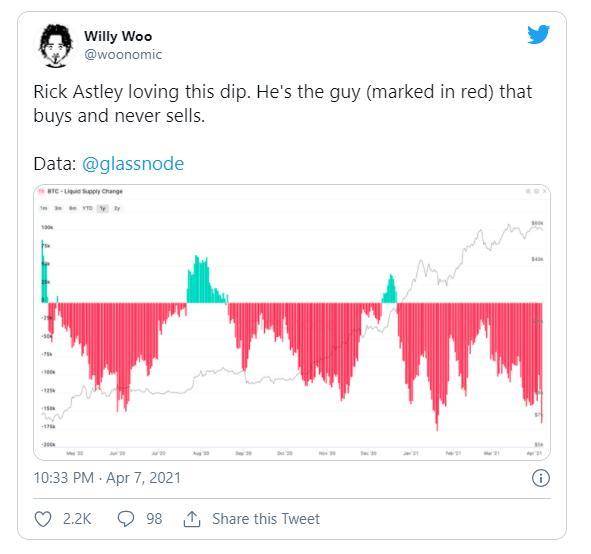The width and height of the screenshot is (591, 554).
Task: Open Willy Woo's profile avatar
Action: (55, 46)
